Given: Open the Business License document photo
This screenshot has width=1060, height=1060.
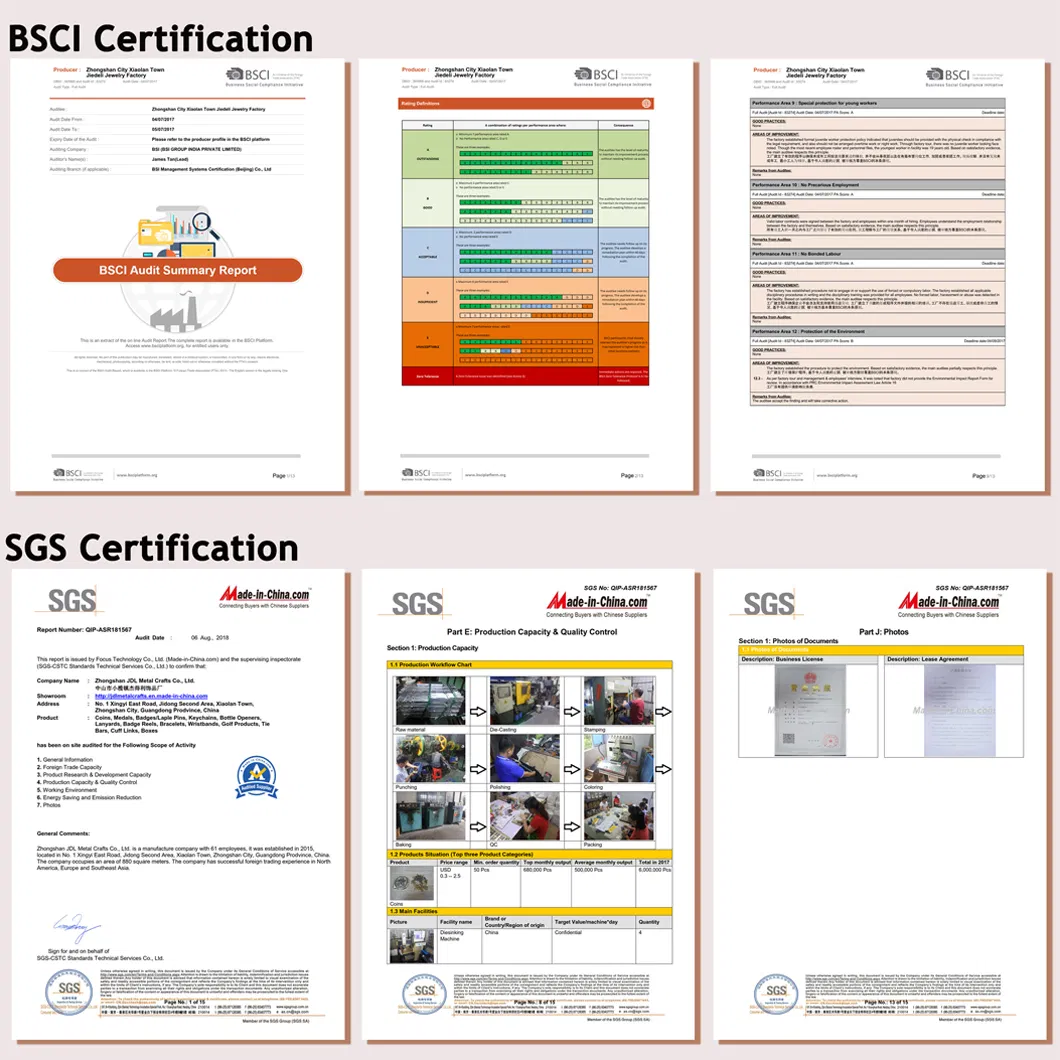Looking at the screenshot, I should (x=809, y=709).
